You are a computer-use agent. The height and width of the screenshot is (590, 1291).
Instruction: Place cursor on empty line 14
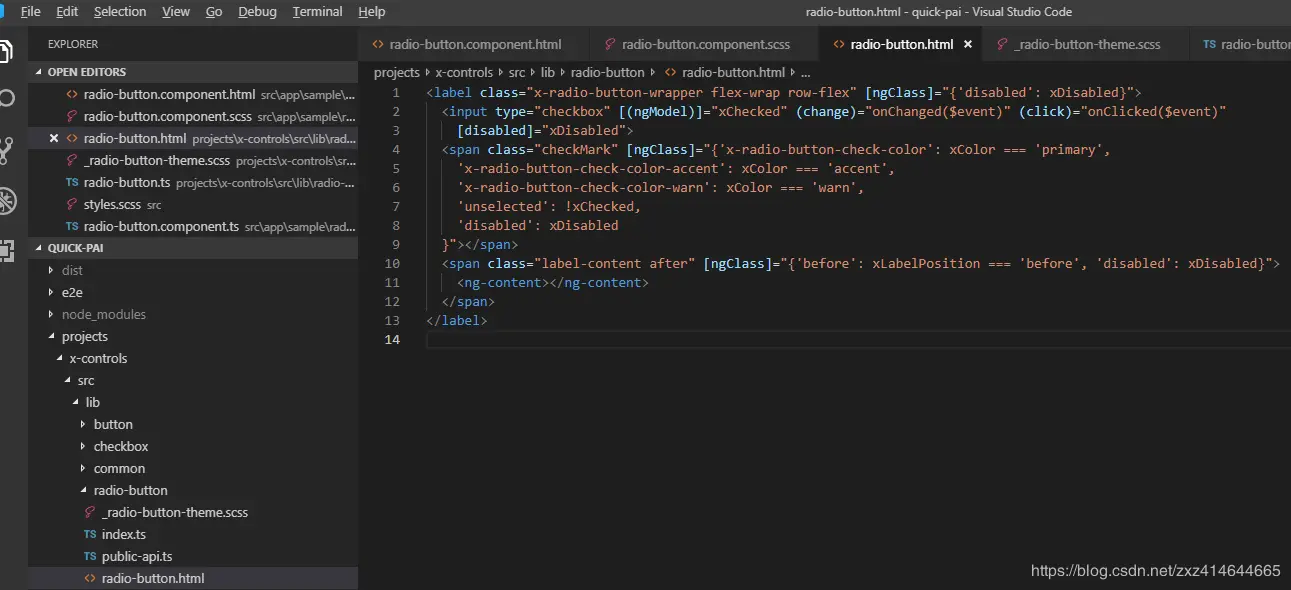coord(857,340)
